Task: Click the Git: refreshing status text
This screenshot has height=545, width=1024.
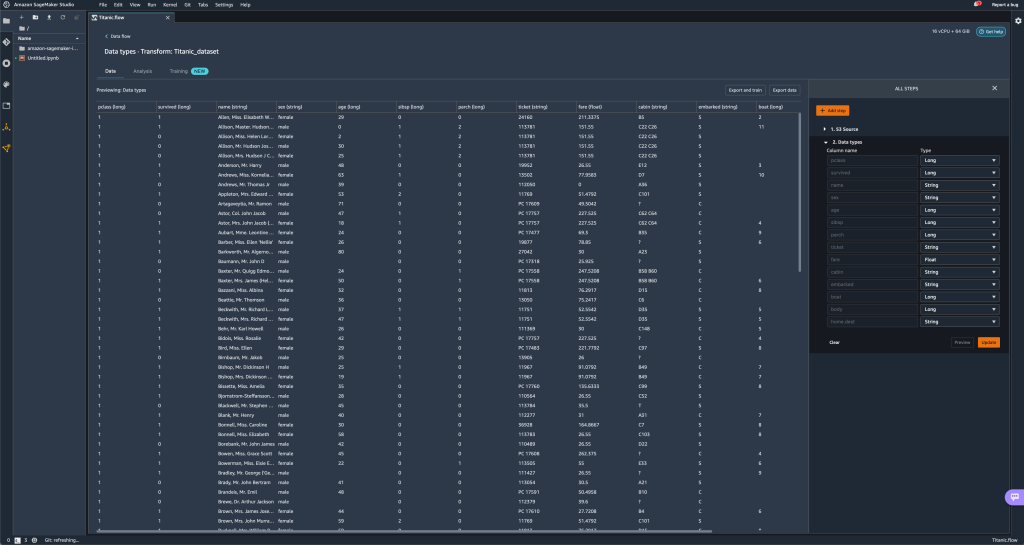Action: pyautogui.click(x=61, y=540)
